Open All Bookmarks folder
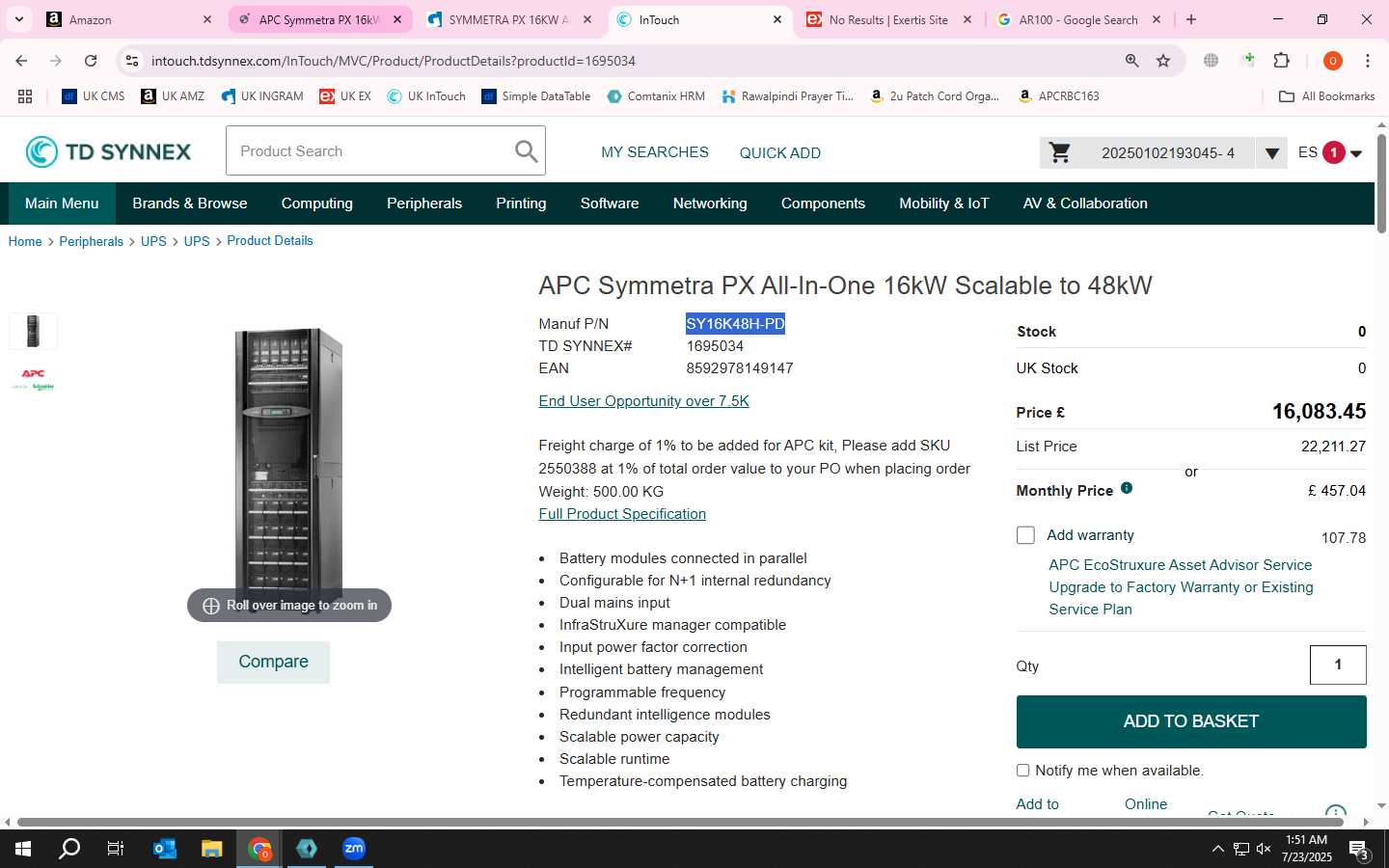This screenshot has height=868, width=1389. [1326, 96]
